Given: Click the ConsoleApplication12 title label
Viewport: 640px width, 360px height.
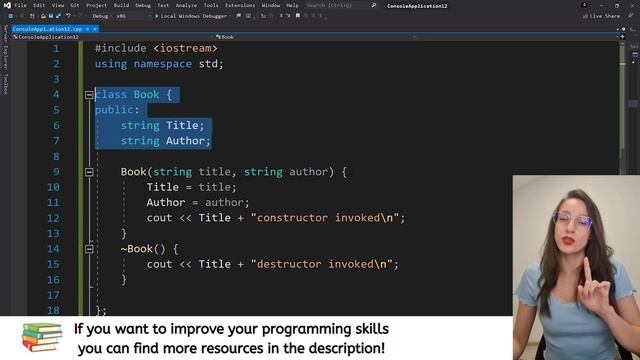Looking at the screenshot, I should point(417,6).
